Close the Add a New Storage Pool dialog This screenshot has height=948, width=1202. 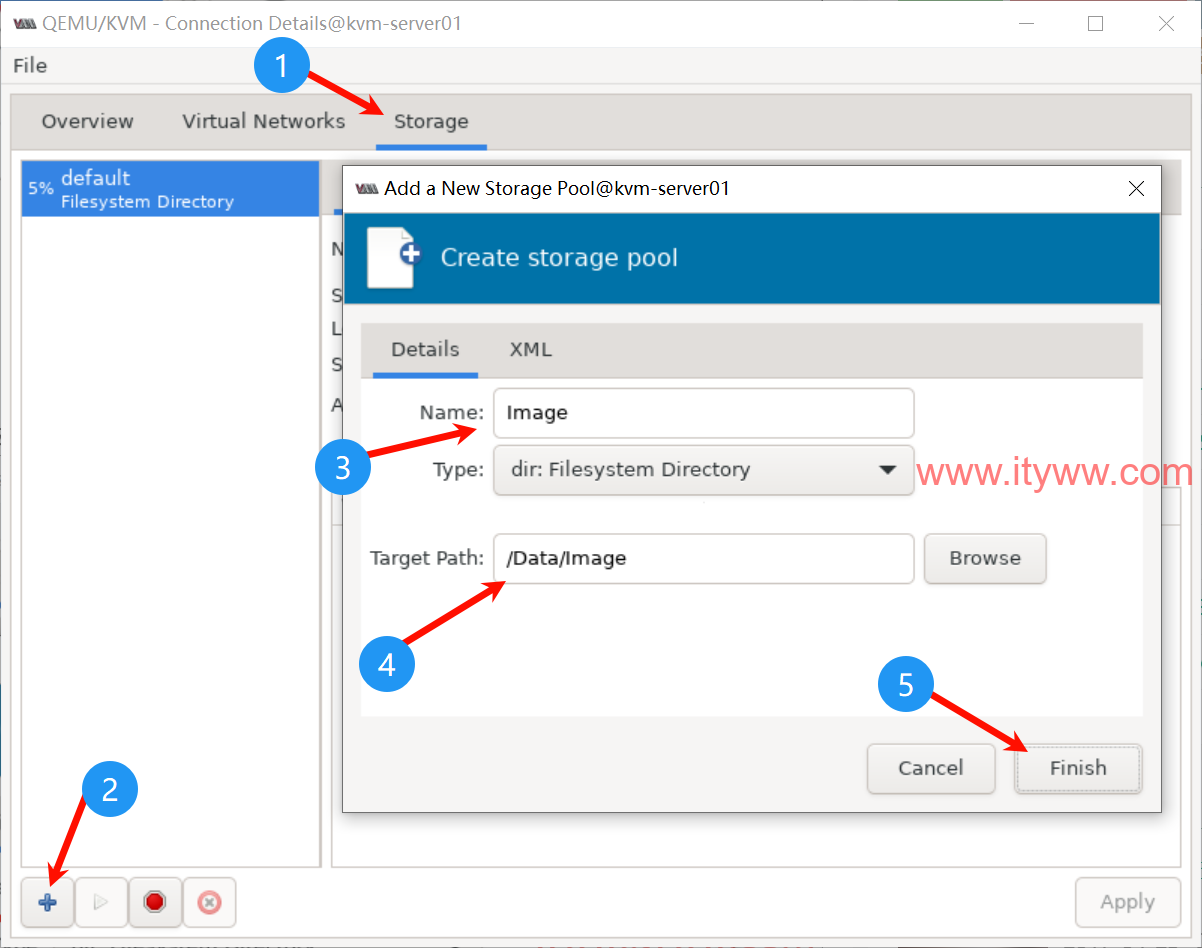tap(1135, 188)
